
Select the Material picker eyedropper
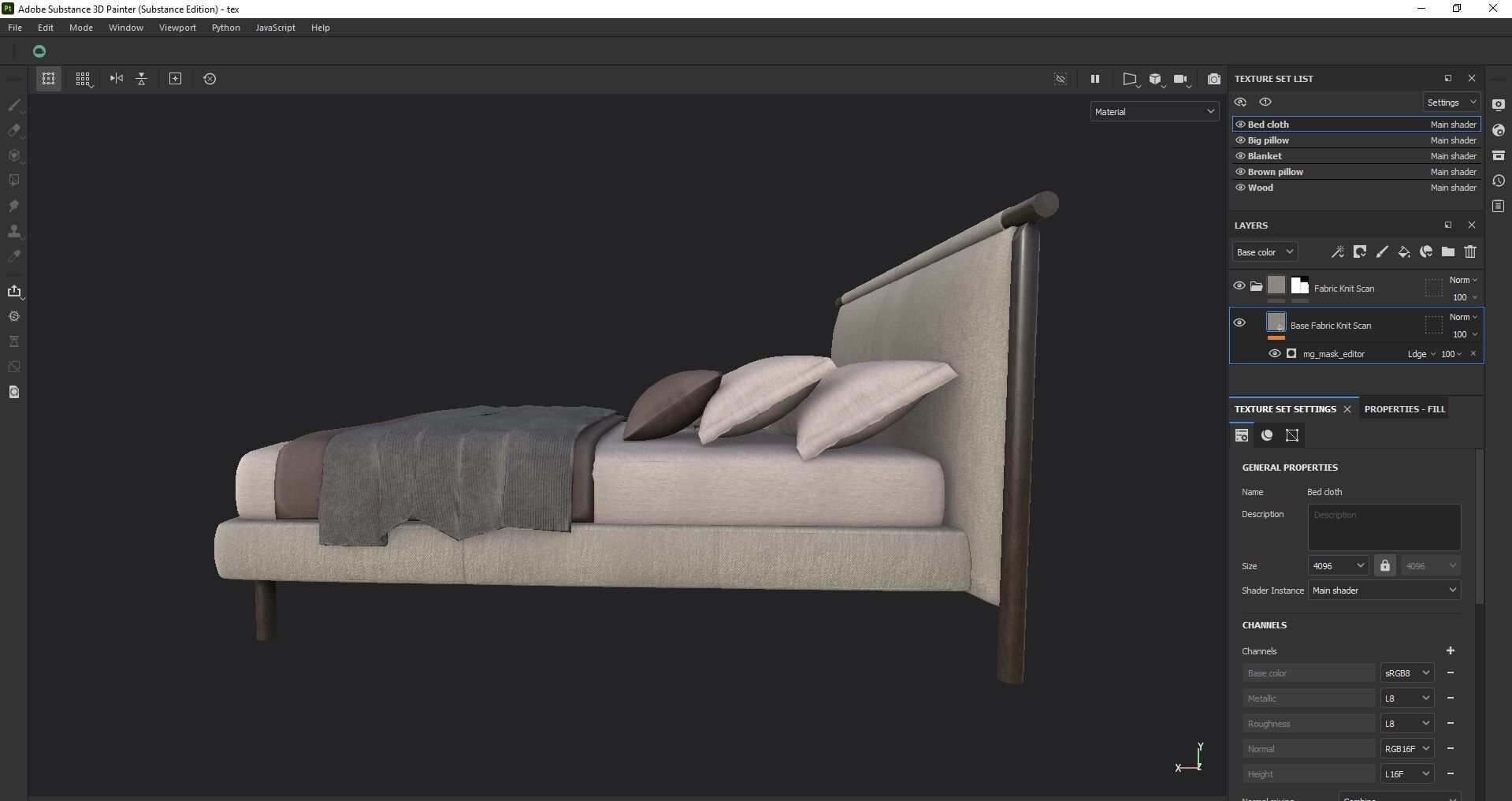(x=13, y=256)
